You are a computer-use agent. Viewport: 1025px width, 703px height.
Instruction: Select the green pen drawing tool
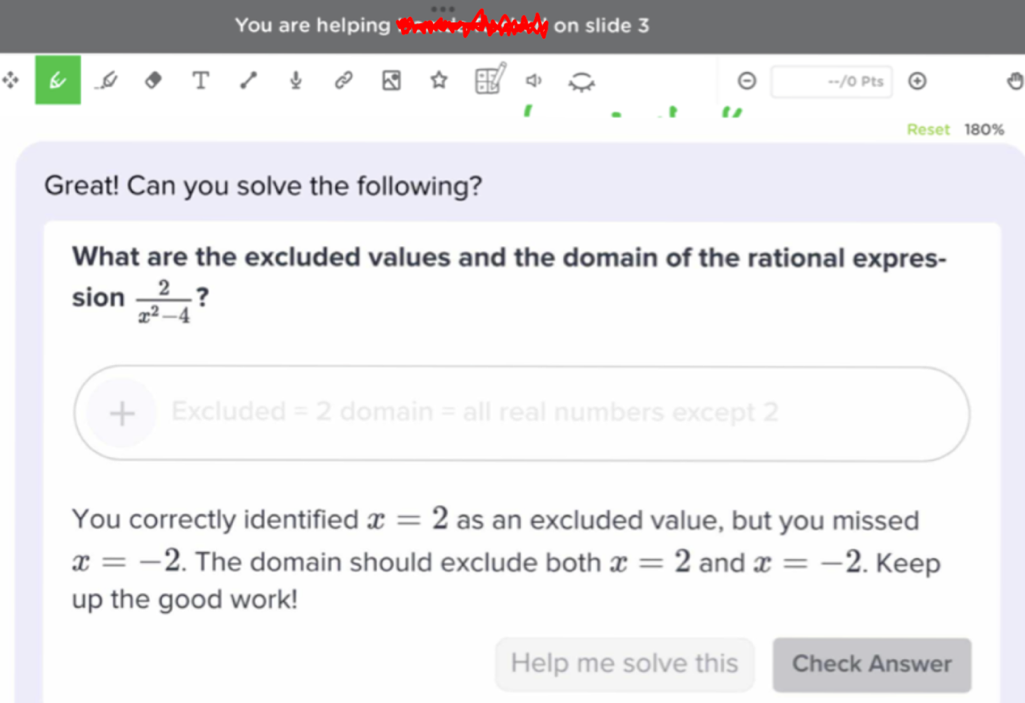pyautogui.click(x=57, y=80)
